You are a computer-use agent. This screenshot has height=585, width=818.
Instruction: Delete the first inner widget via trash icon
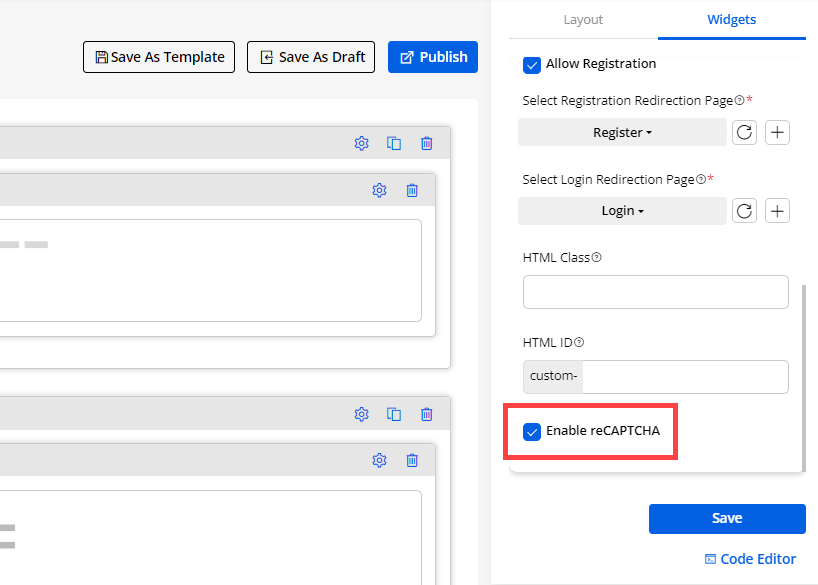412,190
